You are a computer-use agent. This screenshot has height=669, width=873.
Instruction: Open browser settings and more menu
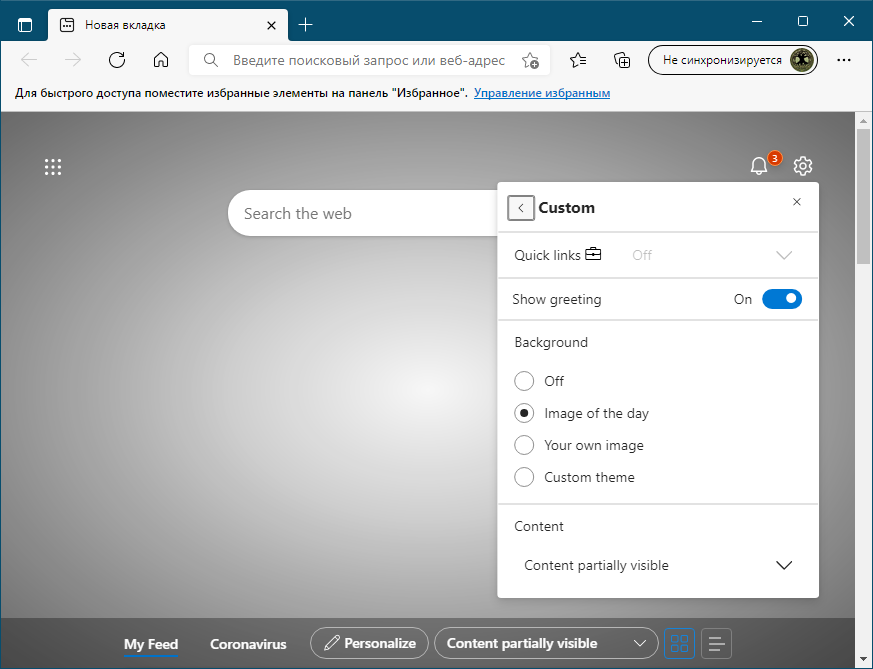[x=844, y=60]
